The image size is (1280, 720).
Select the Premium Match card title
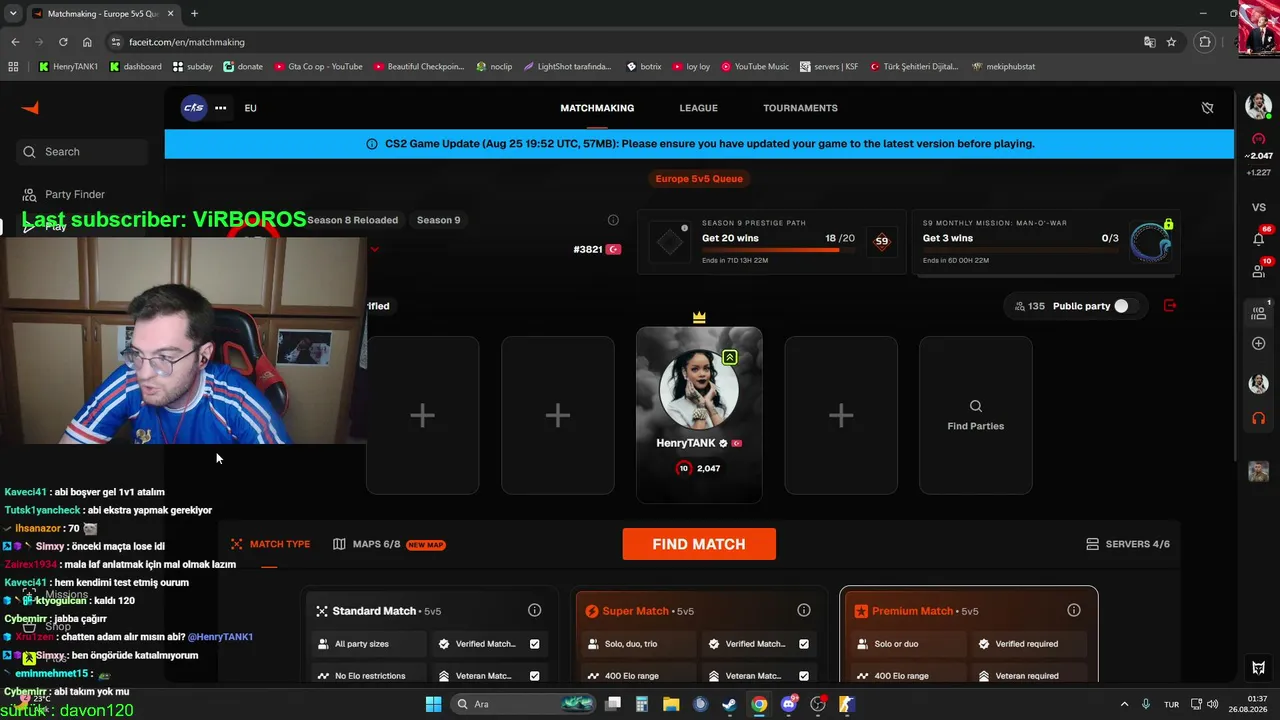[x=912, y=611]
